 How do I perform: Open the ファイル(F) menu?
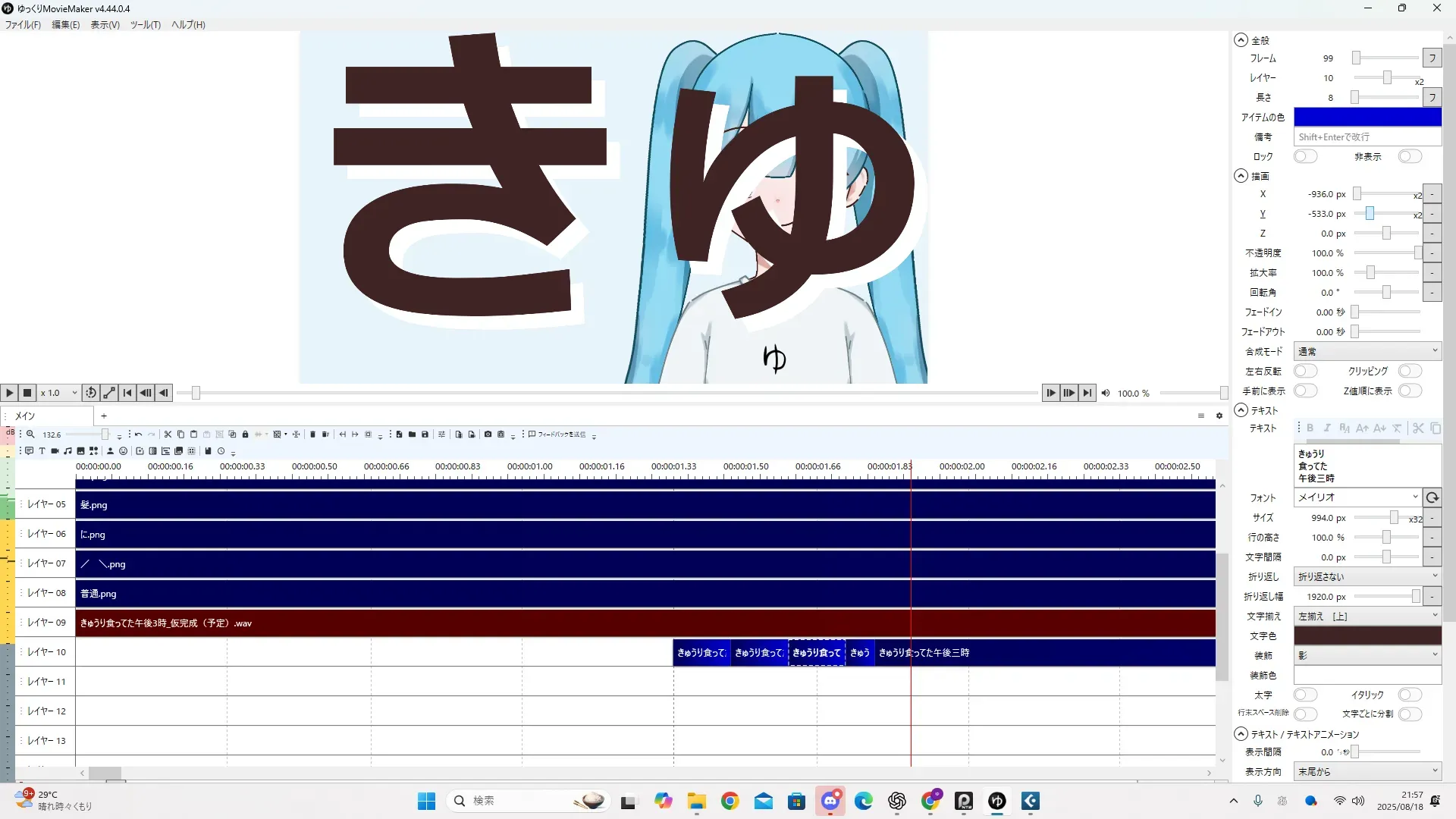(x=23, y=24)
